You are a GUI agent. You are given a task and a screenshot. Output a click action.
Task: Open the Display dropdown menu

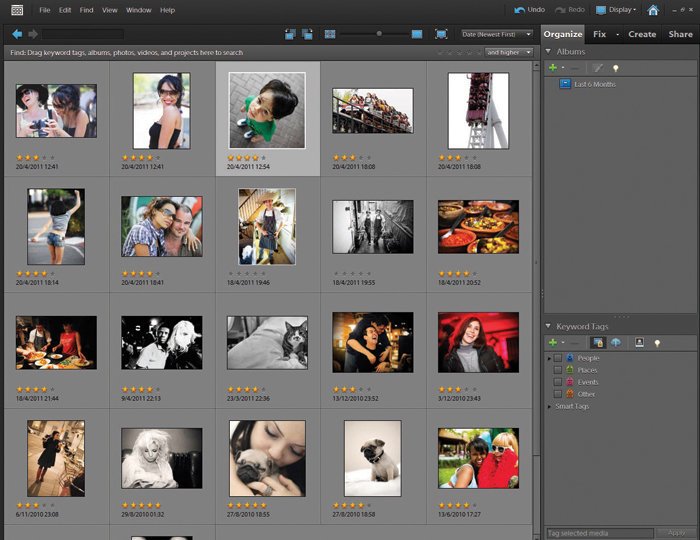point(616,10)
